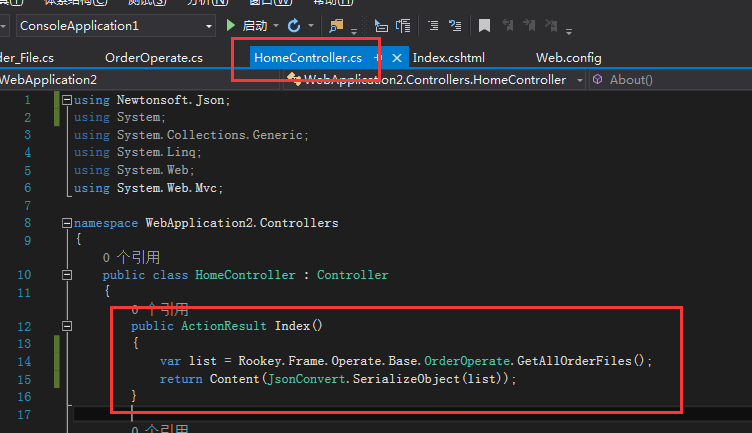Click the SerializeObject method call
This screenshot has width=752, height=433.
pos(406,379)
